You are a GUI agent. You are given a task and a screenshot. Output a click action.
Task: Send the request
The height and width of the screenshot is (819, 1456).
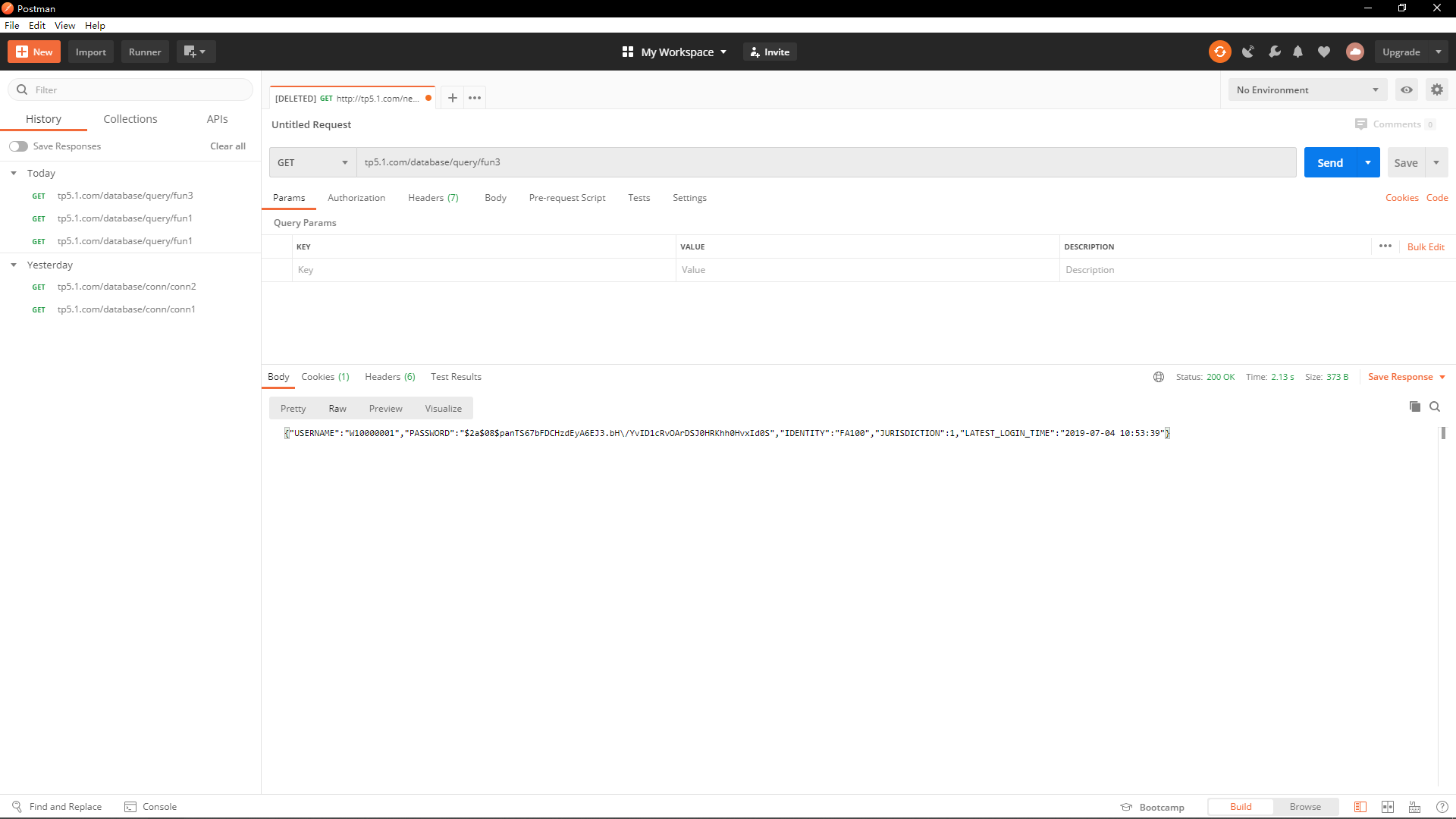1330,162
